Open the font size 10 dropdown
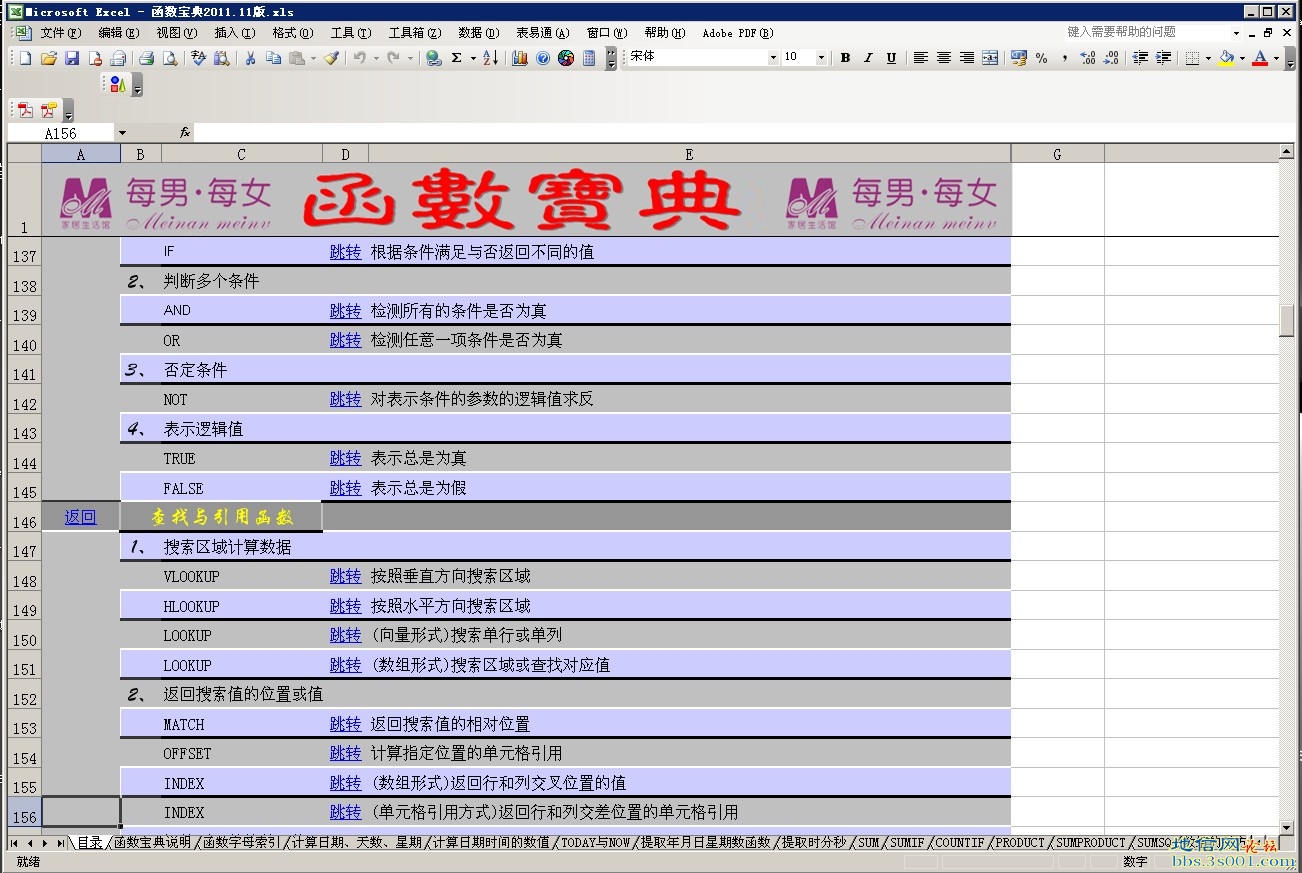Screen dimensions: 1302x873 (x=821, y=58)
